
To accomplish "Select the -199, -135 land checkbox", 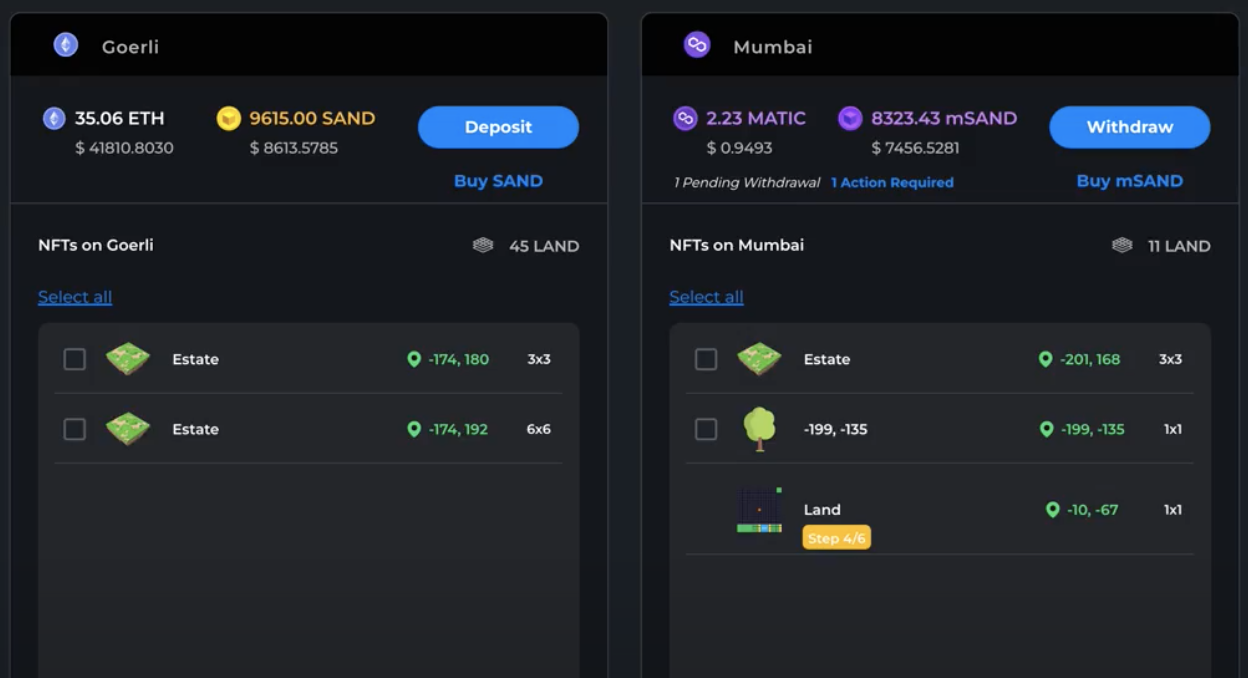I will 706,429.
